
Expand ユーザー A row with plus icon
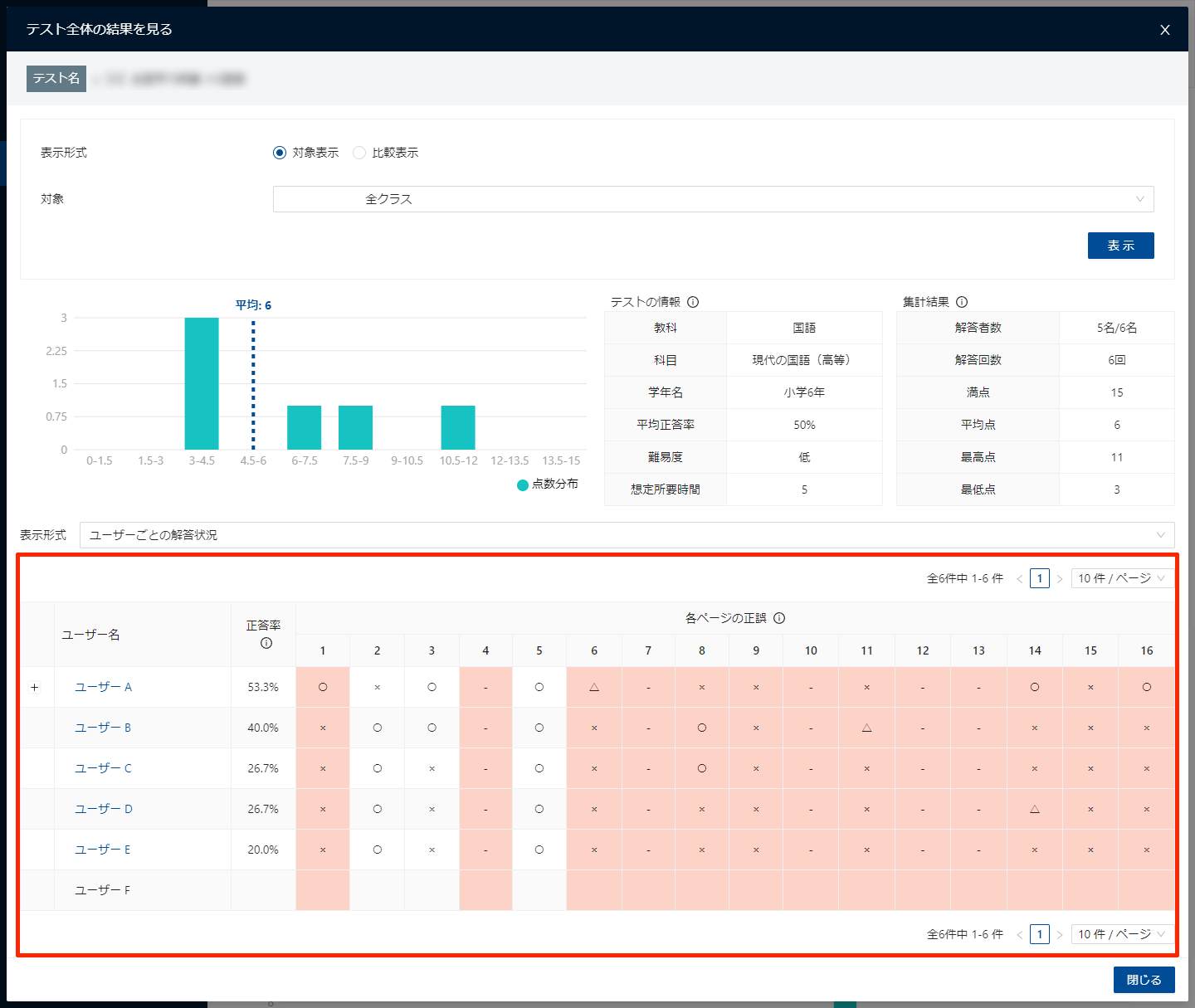click(35, 687)
